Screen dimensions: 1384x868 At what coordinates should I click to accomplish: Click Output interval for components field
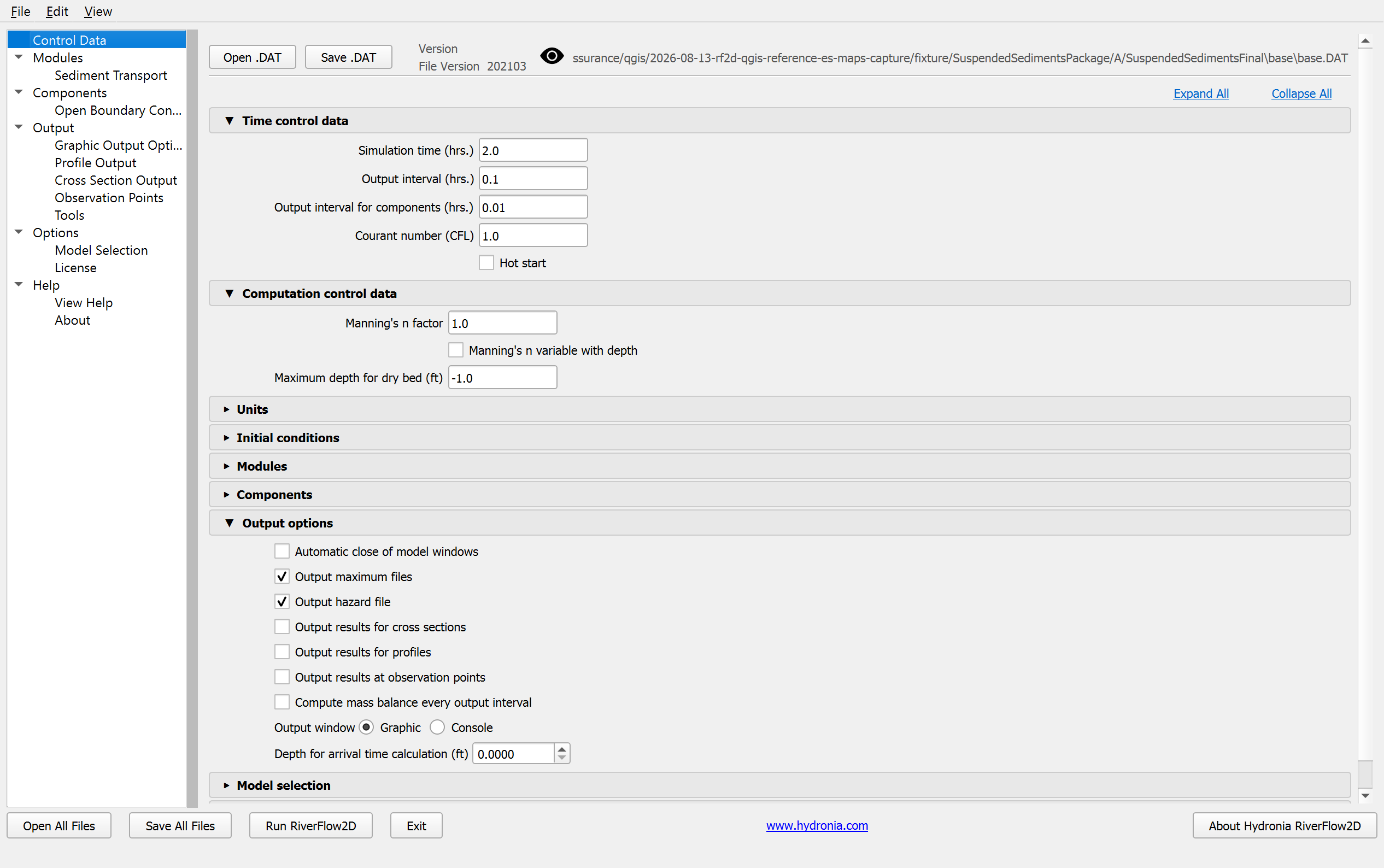[x=533, y=207]
